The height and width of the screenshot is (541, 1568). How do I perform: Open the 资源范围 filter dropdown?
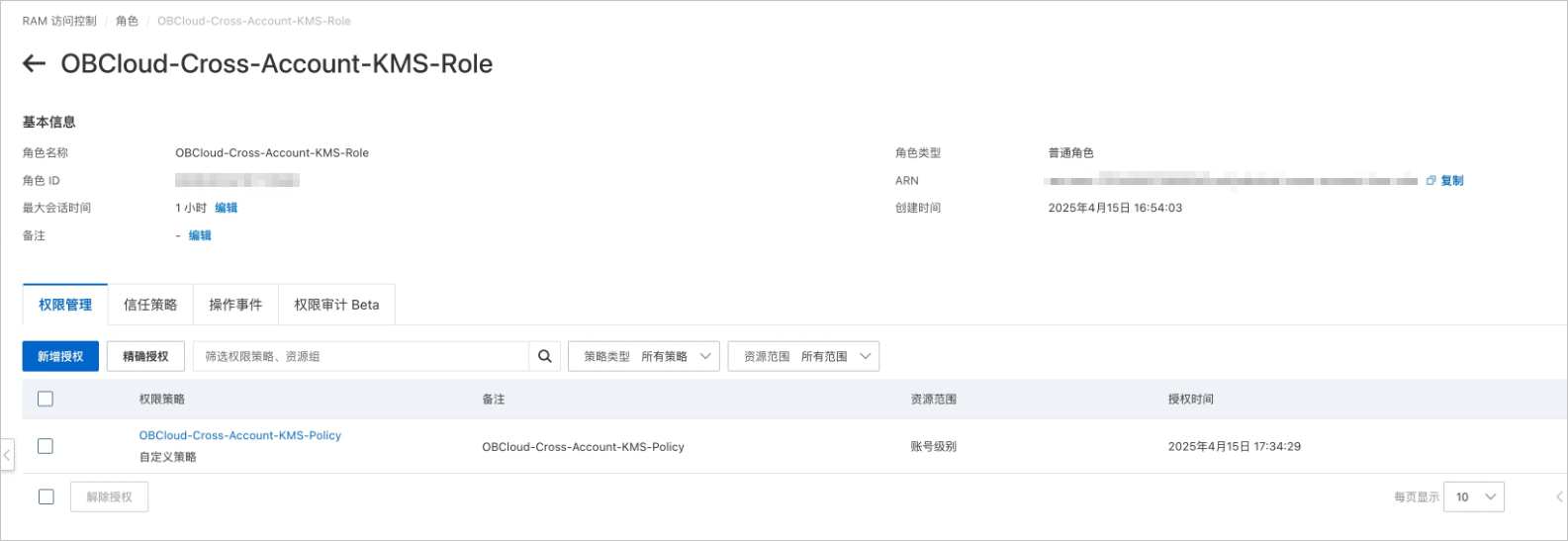click(x=803, y=356)
